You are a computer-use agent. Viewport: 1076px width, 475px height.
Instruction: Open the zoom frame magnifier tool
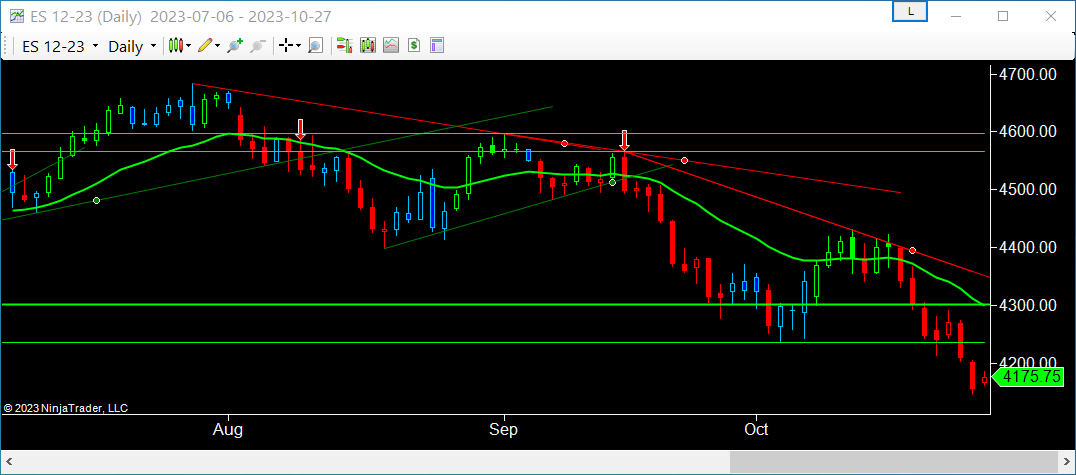pyautogui.click(x=315, y=46)
